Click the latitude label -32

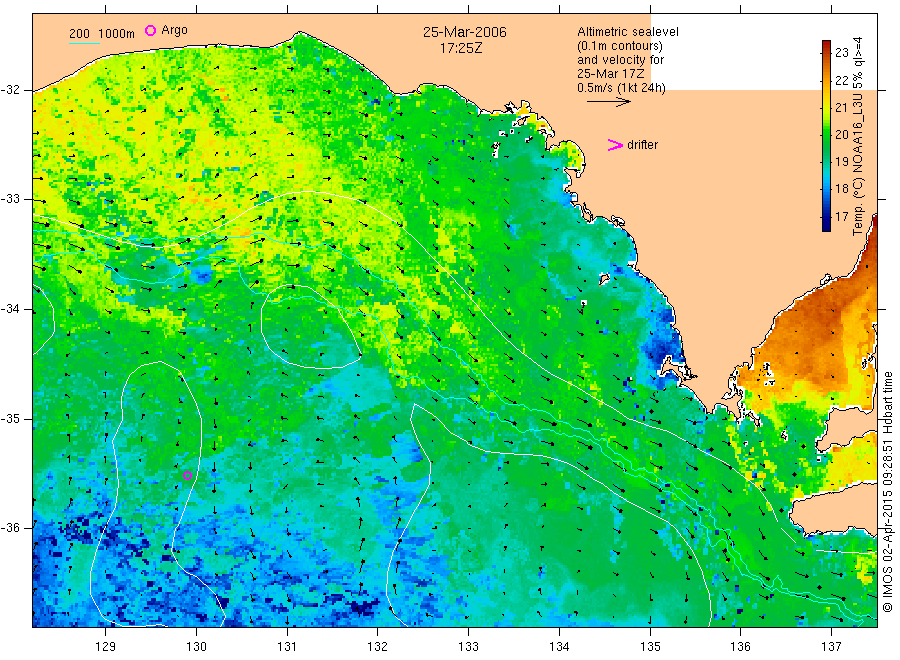pyautogui.click(x=10, y=90)
